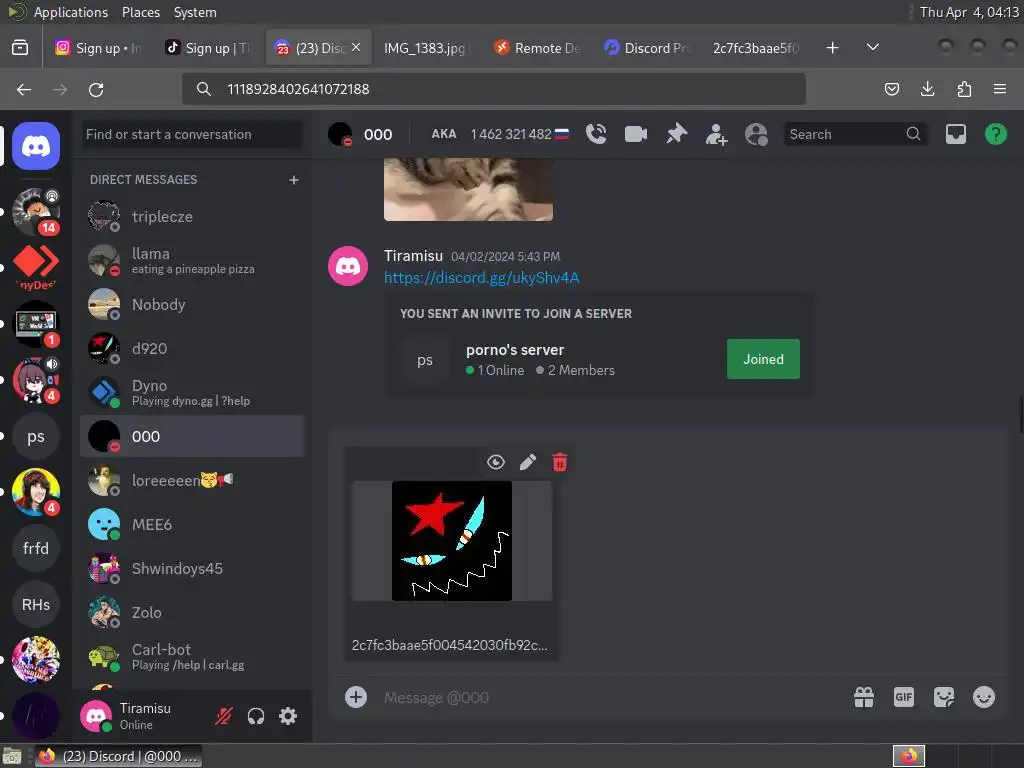Open a new browser tab
This screenshot has width=1024, height=768.
pyautogui.click(x=832, y=48)
